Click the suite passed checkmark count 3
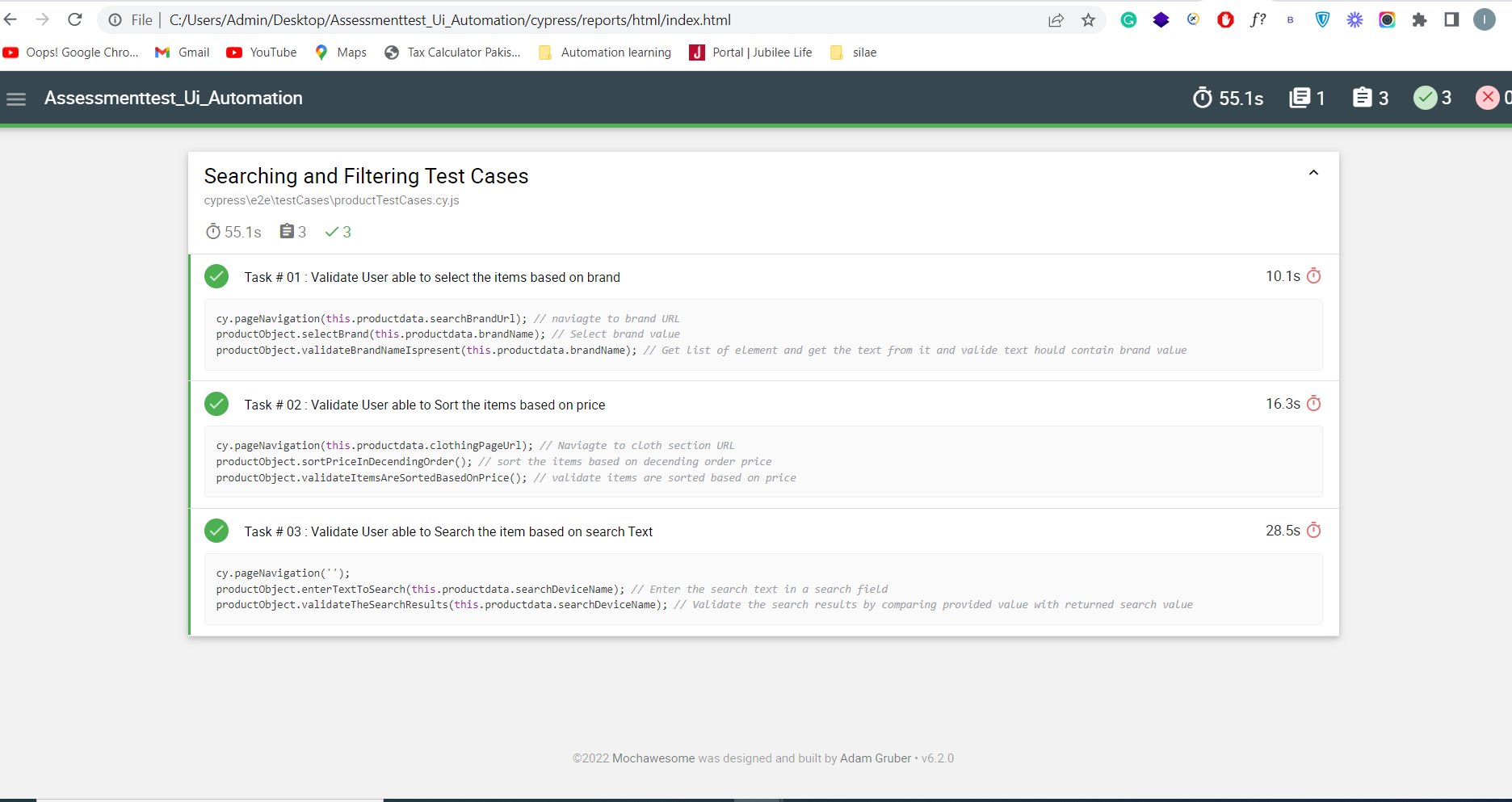This screenshot has height=802, width=1512. 338,232
